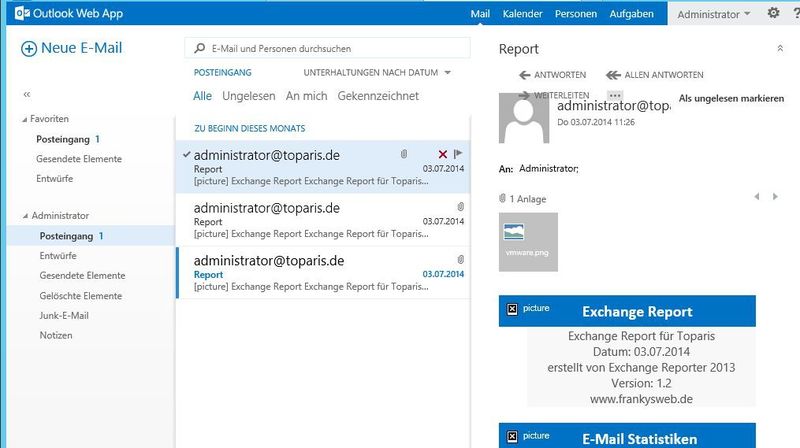The width and height of the screenshot is (800, 448).
Task: Go to the next attachment arrow
Action: pos(775,196)
